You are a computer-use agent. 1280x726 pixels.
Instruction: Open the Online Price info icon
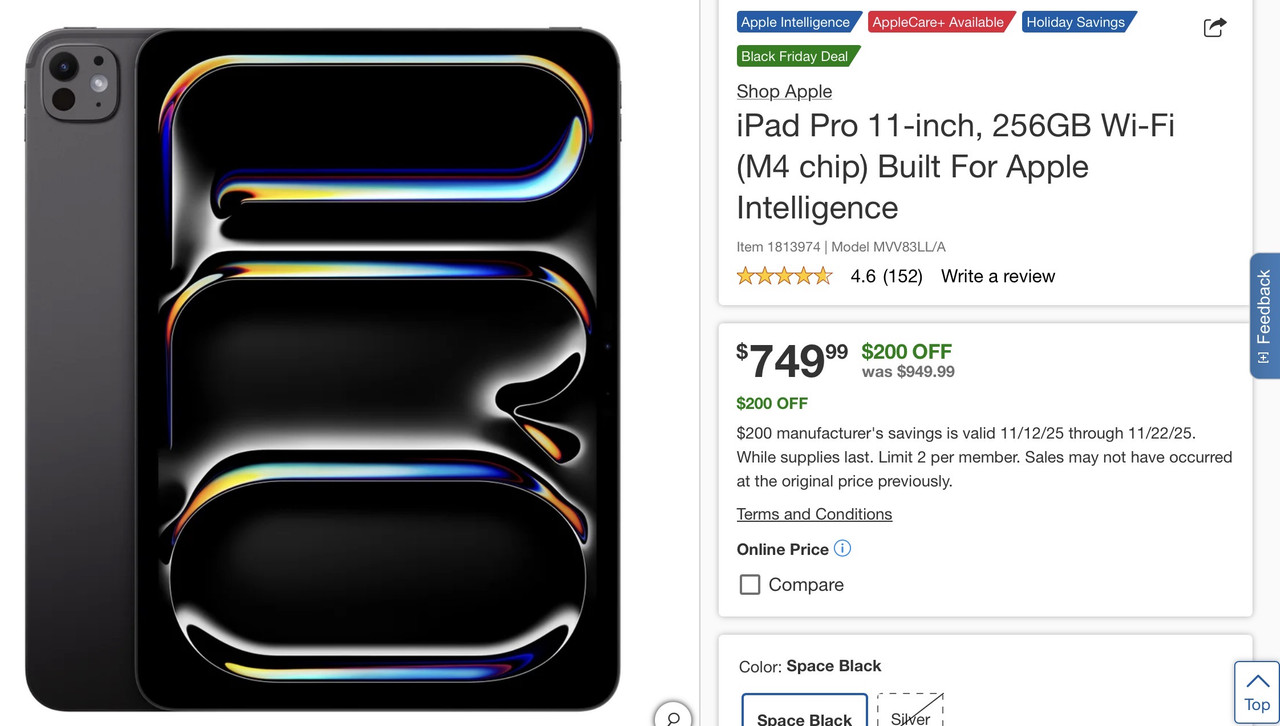[842, 548]
